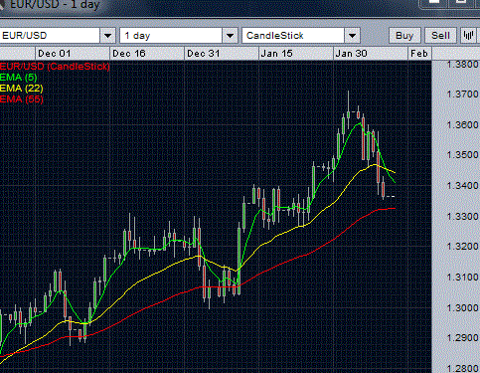Viewport: 480px width, 373px height.
Task: Click the 1.3600 price axis label
Action: pos(463,125)
